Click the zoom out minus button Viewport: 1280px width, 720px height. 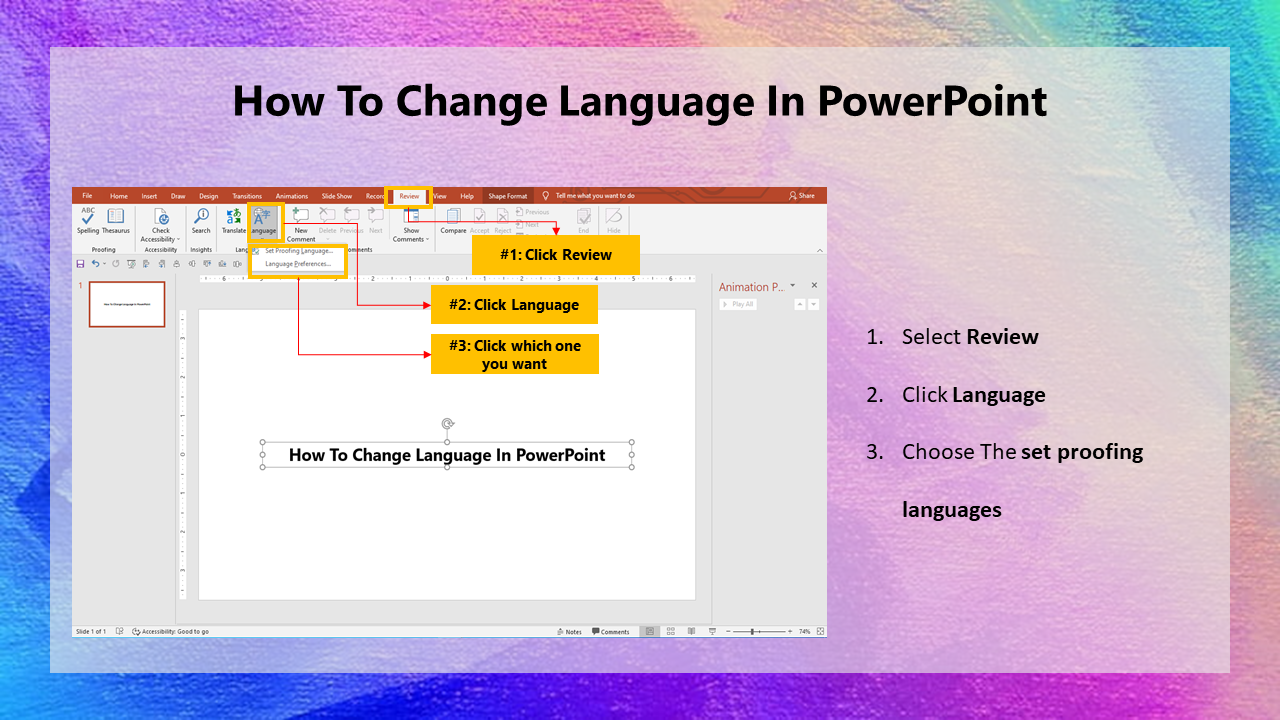(x=728, y=632)
